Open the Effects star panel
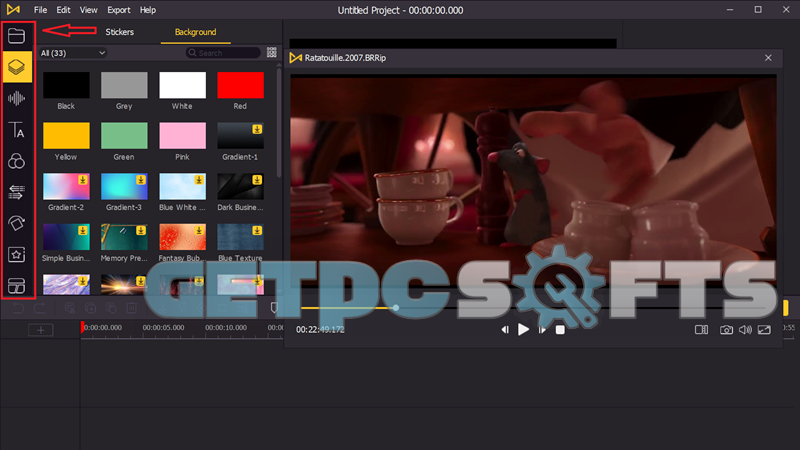 (x=16, y=254)
